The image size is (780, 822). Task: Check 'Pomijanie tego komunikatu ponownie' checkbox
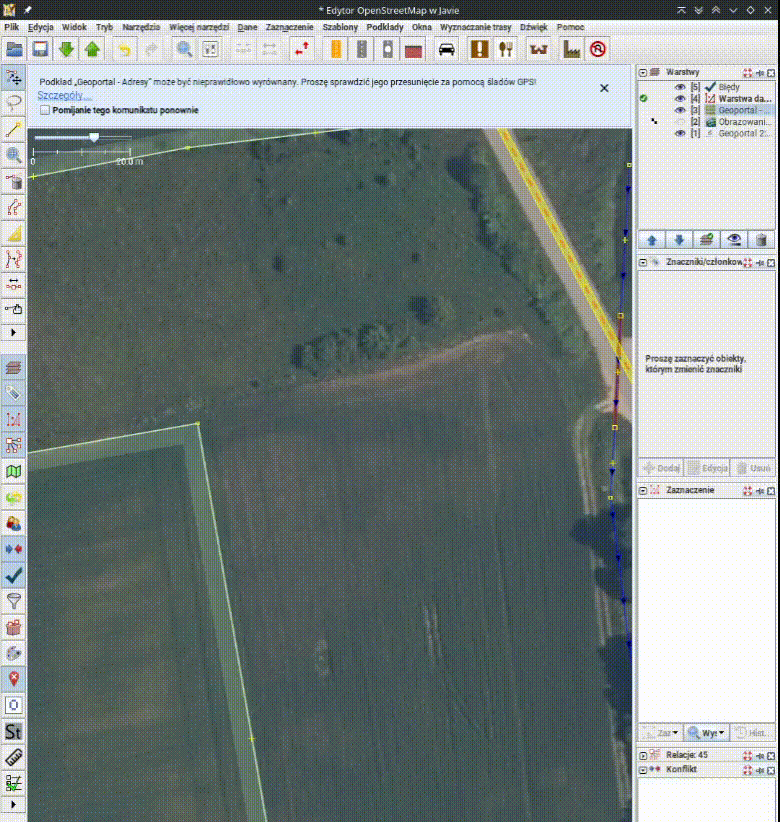44,110
